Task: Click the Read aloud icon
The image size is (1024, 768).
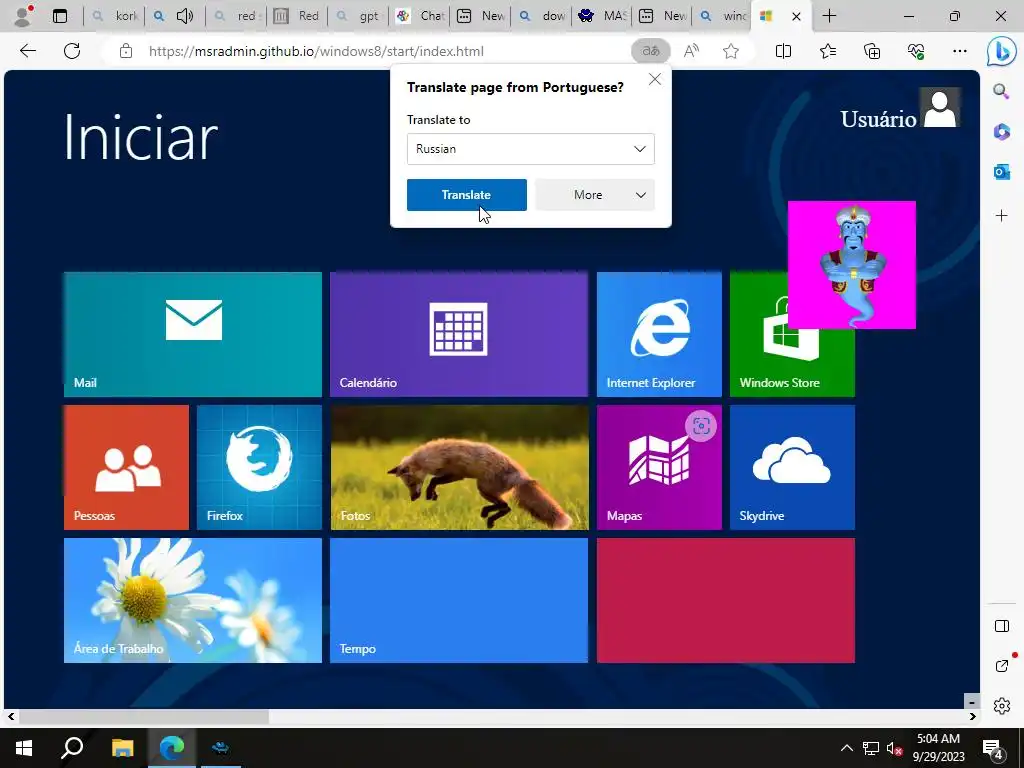Action: tap(691, 51)
